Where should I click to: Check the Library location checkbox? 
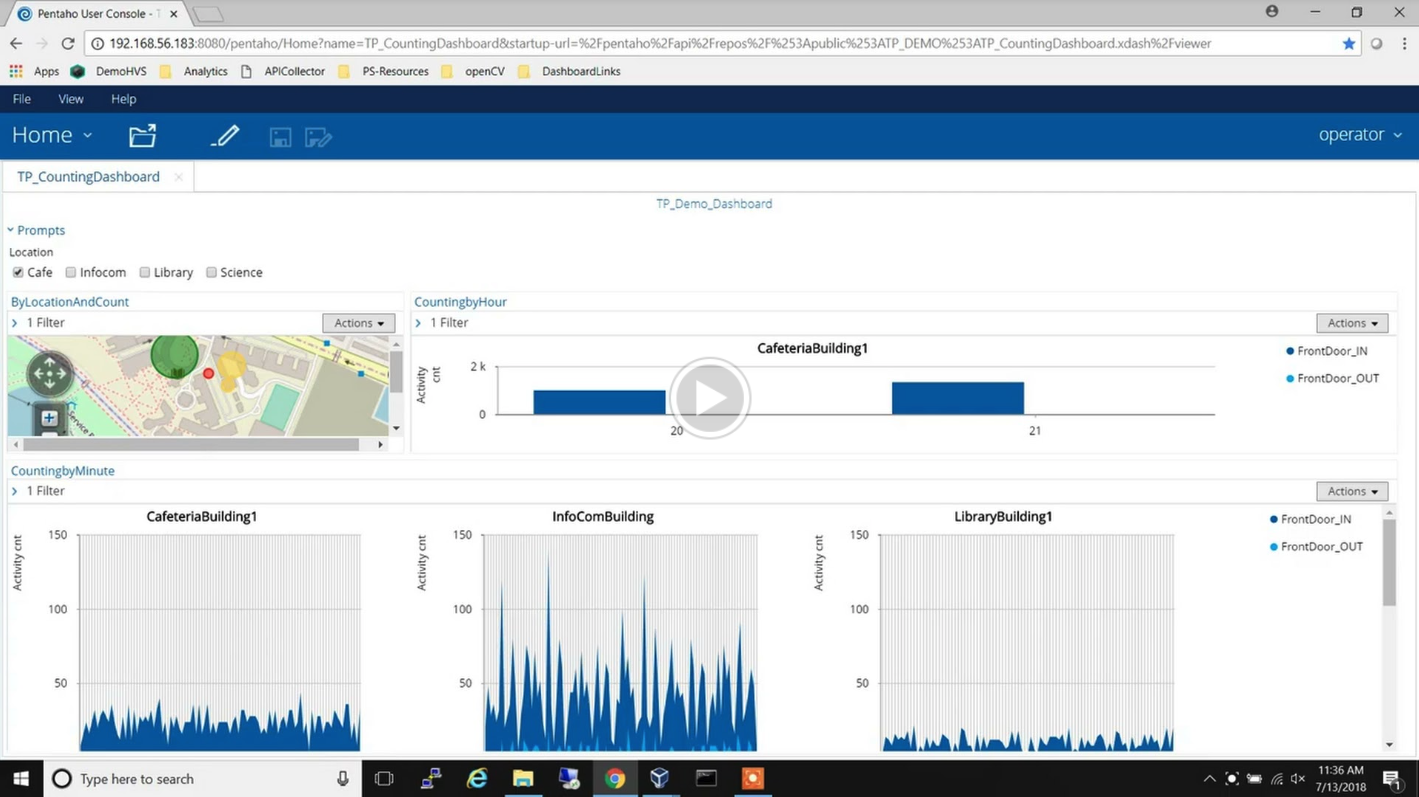145,272
